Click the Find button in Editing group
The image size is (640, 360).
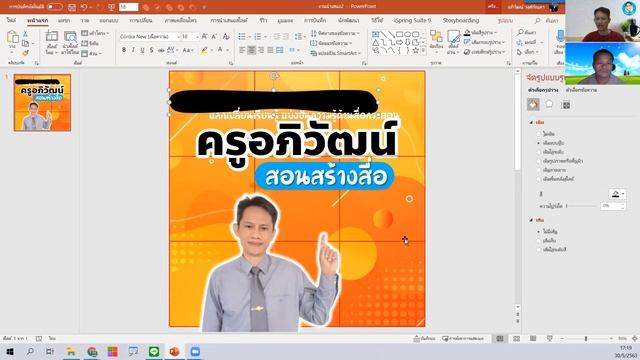pos(527,32)
